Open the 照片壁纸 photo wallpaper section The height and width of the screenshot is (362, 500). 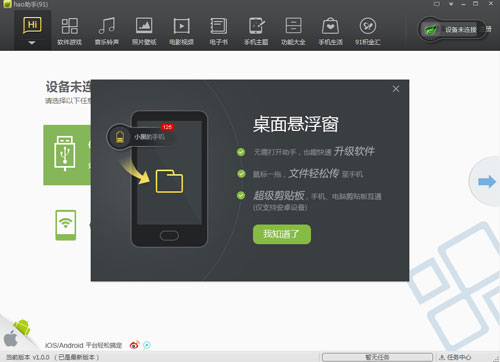point(144,31)
